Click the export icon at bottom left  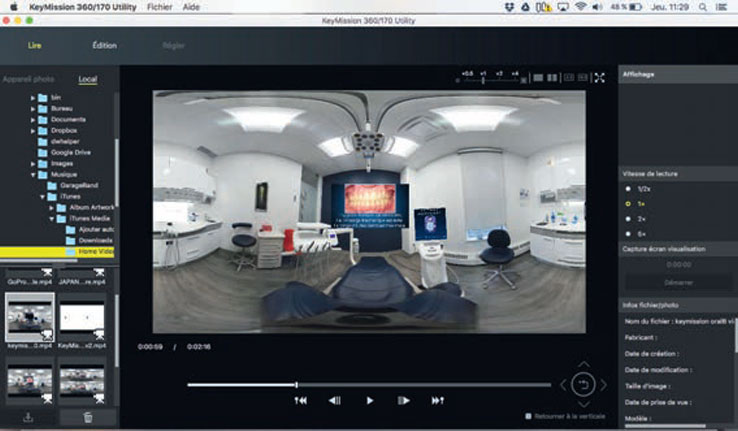(27, 417)
